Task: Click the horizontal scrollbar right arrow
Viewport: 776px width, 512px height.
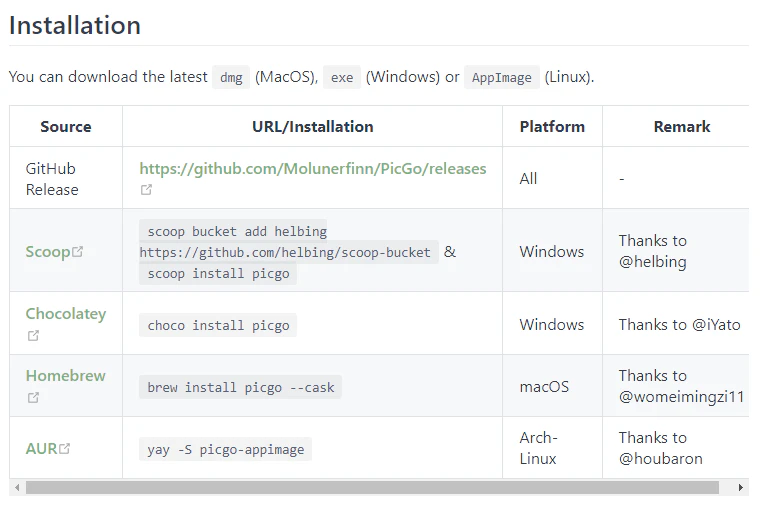Action: point(740,488)
